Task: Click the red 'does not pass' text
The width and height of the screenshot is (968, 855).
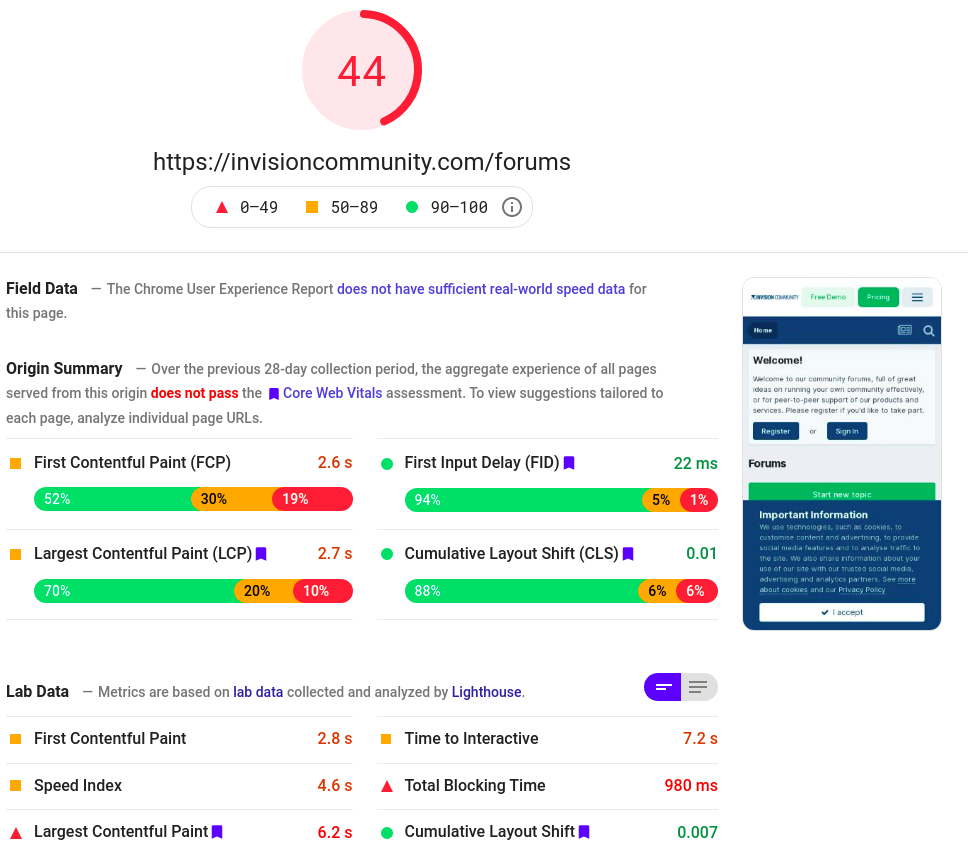Action: point(194,393)
